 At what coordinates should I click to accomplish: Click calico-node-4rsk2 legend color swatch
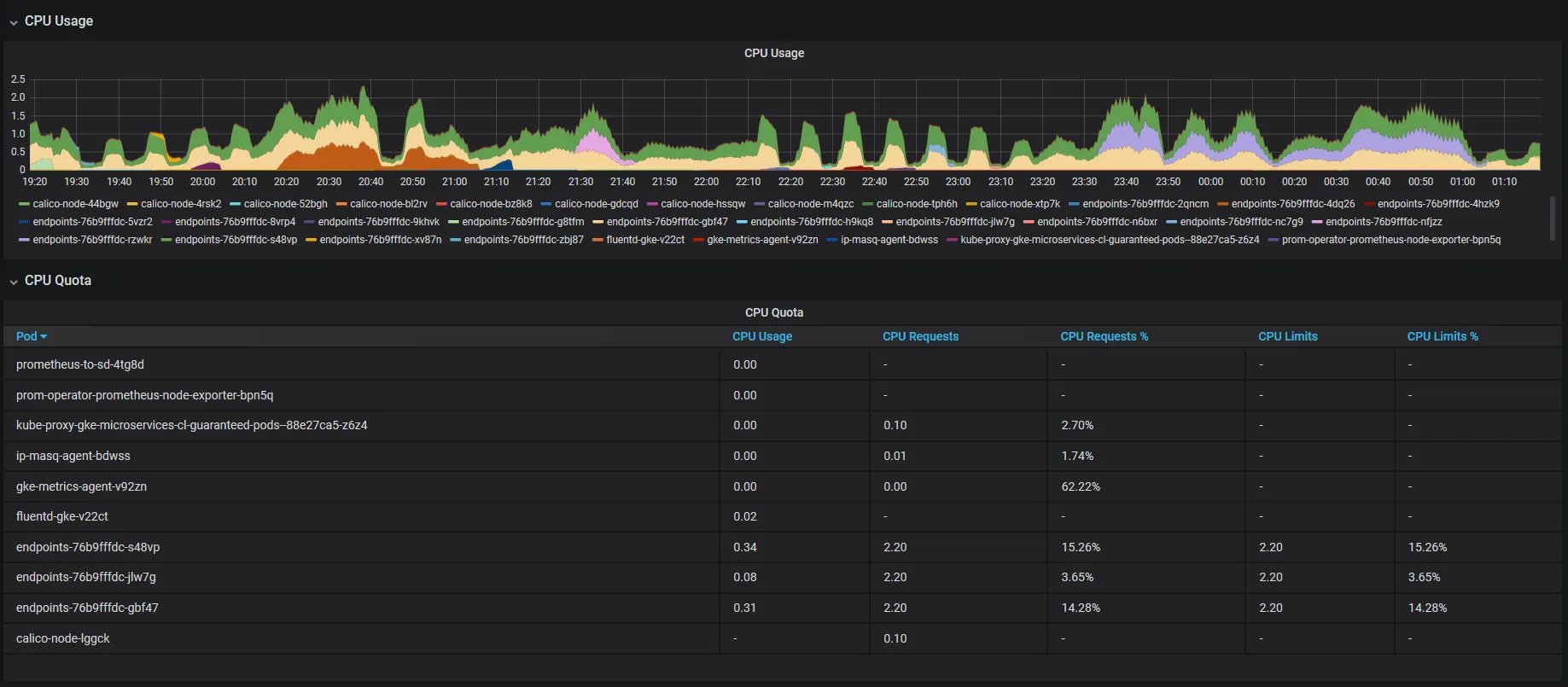click(132, 205)
